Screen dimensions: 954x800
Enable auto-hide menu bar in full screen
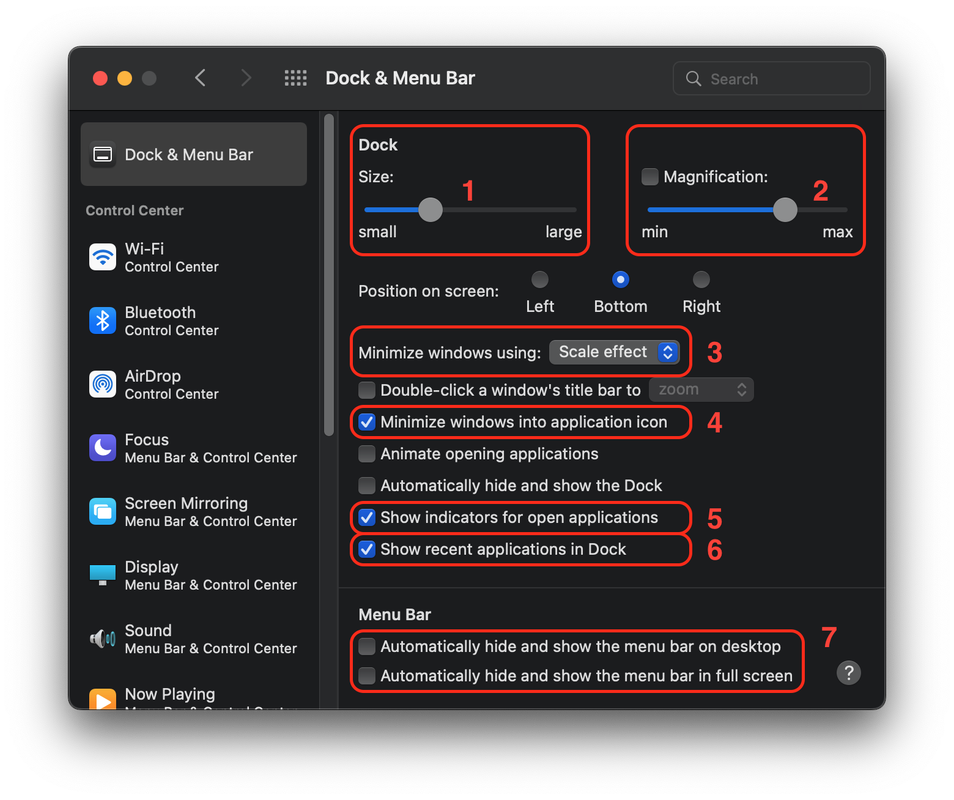click(367, 676)
